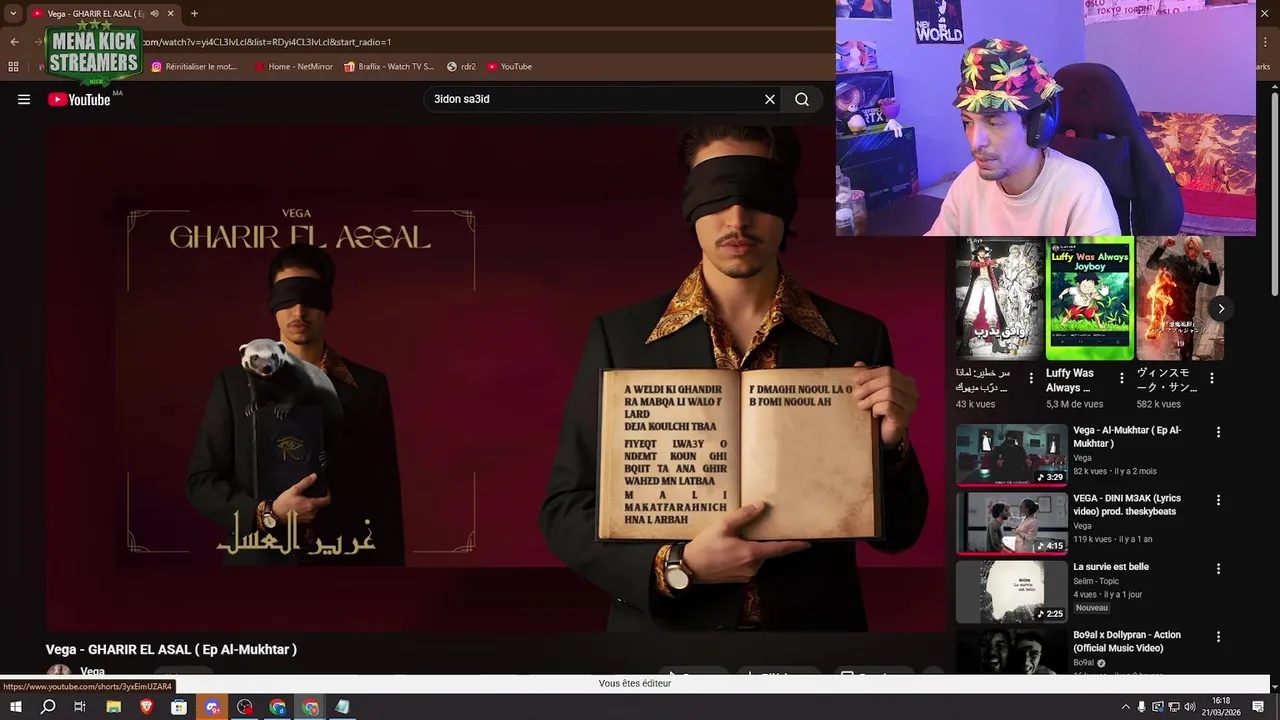The width and height of the screenshot is (1280, 720).
Task: Click the '82 k vues · il y a 2 mois' text
Action: pos(1115,471)
